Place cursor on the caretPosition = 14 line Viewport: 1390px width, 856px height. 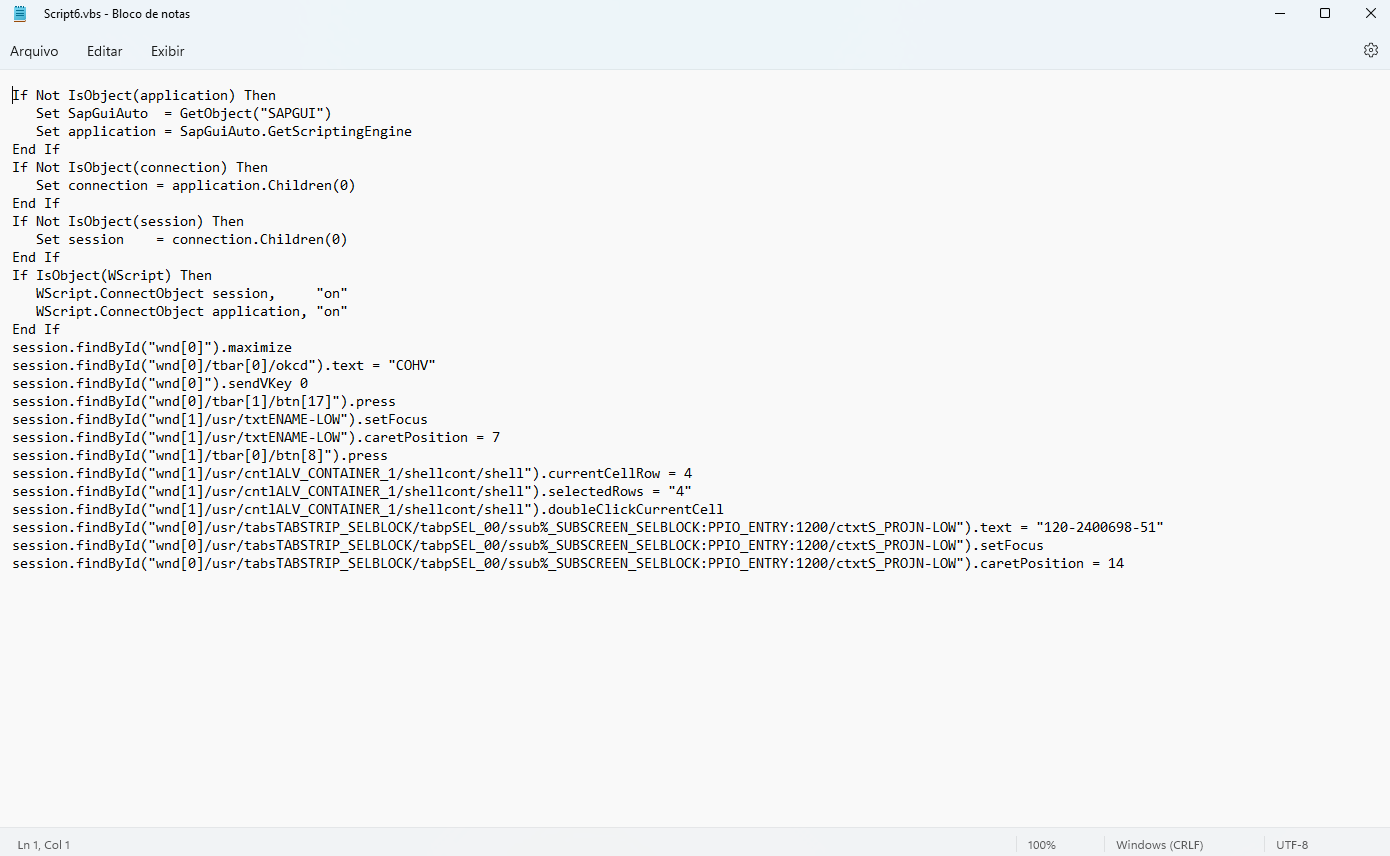pos(568,564)
